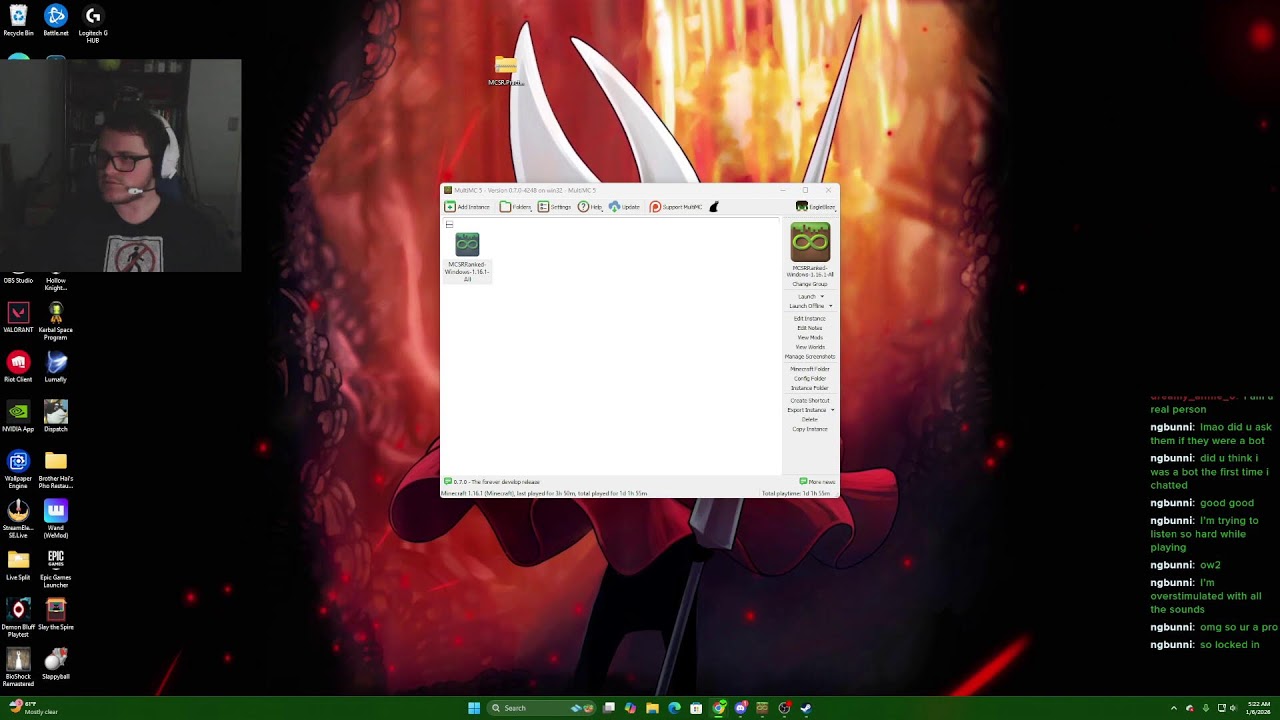Click the black cat icon in toolbar

coord(714,207)
